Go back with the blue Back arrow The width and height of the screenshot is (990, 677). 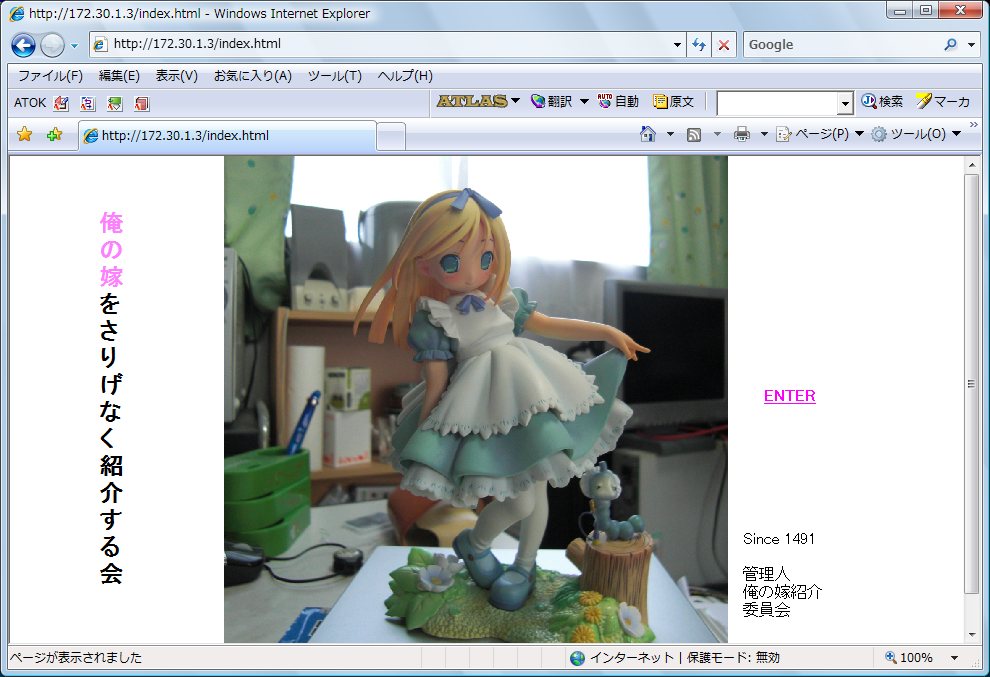point(23,45)
